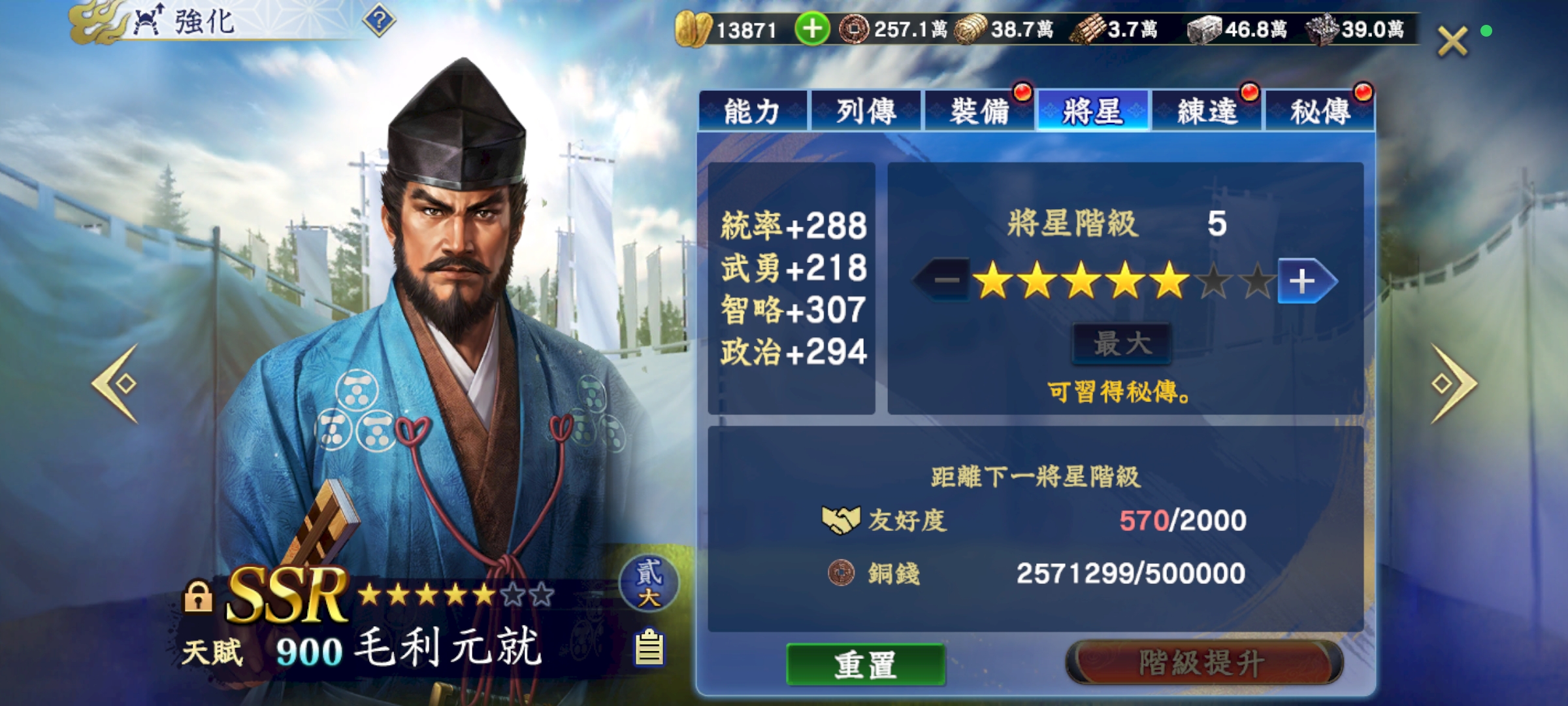Viewport: 1568px width, 706px height.
Task: Open the blue diamond help icon
Action: point(380,21)
